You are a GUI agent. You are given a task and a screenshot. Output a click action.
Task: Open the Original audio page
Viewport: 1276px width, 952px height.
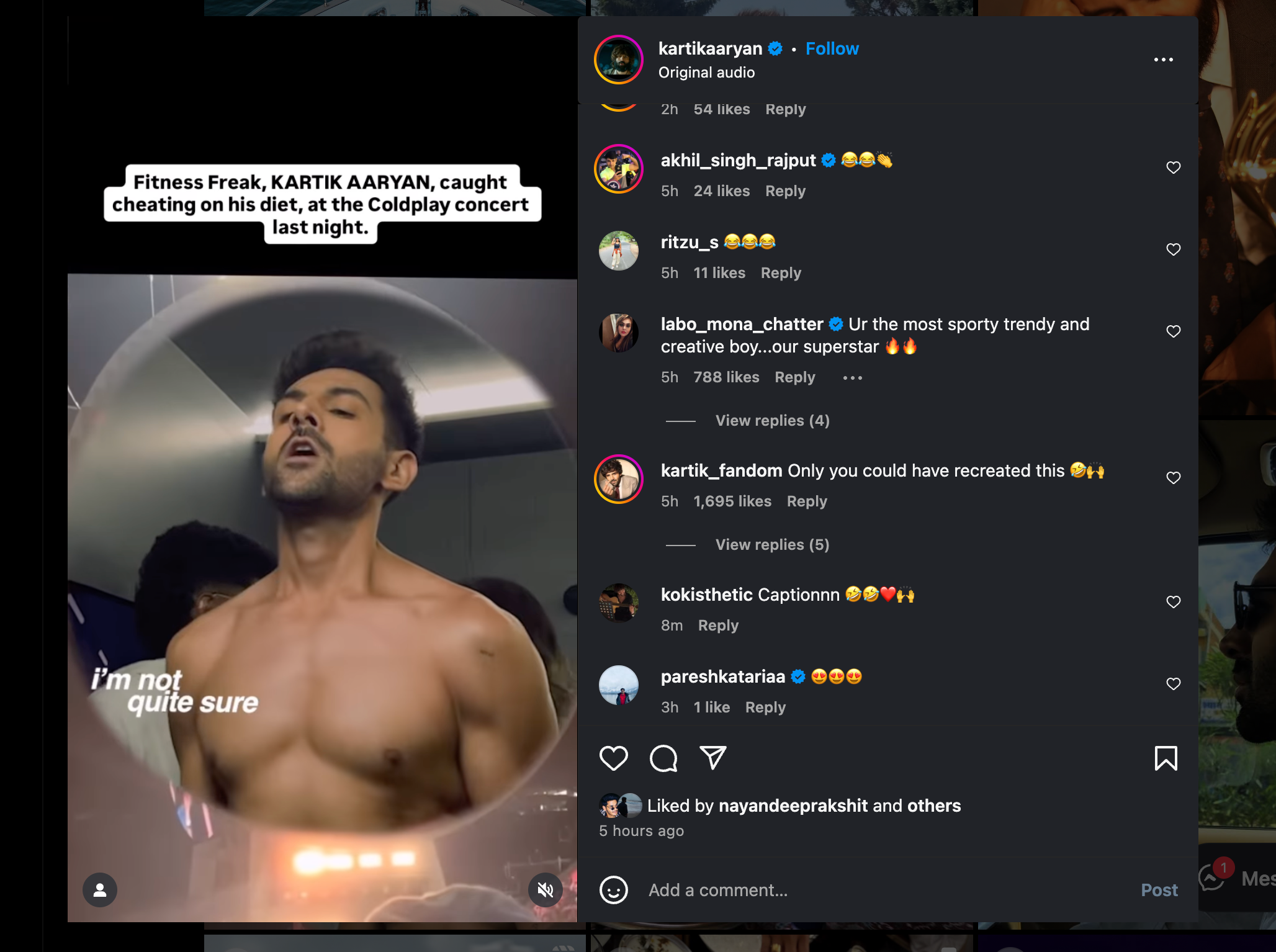[x=706, y=72]
